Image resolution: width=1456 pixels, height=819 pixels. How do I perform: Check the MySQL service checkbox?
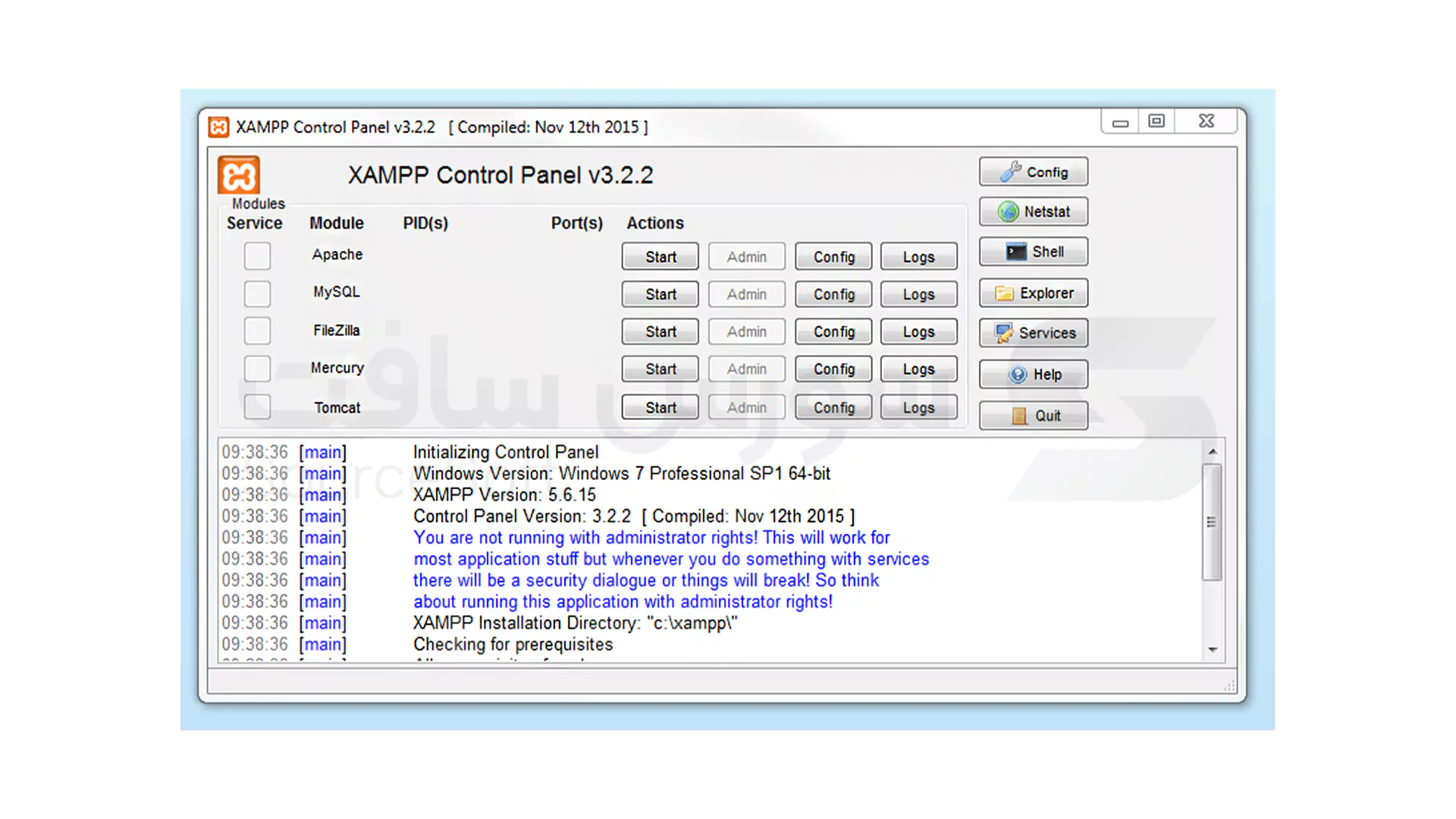click(x=257, y=293)
